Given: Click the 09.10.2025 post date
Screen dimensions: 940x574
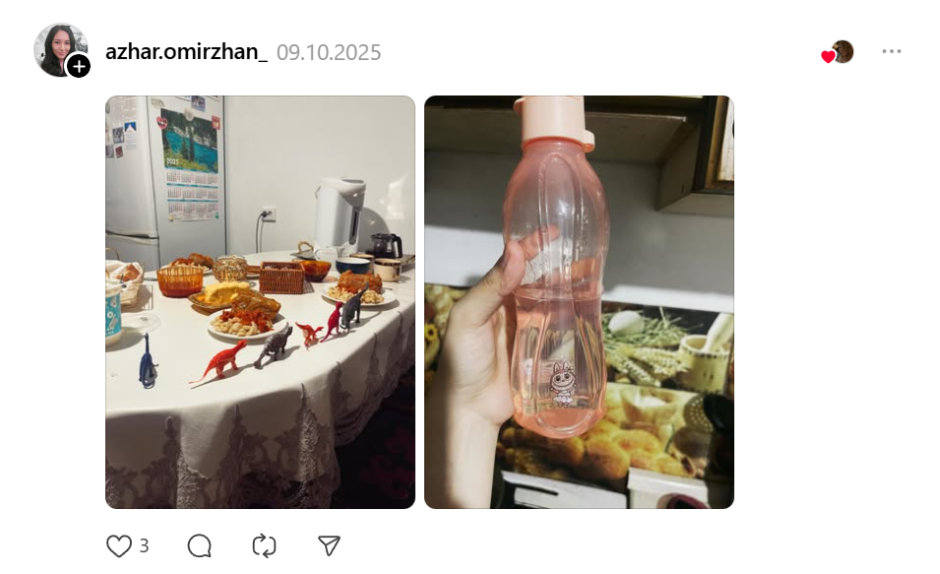Looking at the screenshot, I should pyautogui.click(x=329, y=53).
